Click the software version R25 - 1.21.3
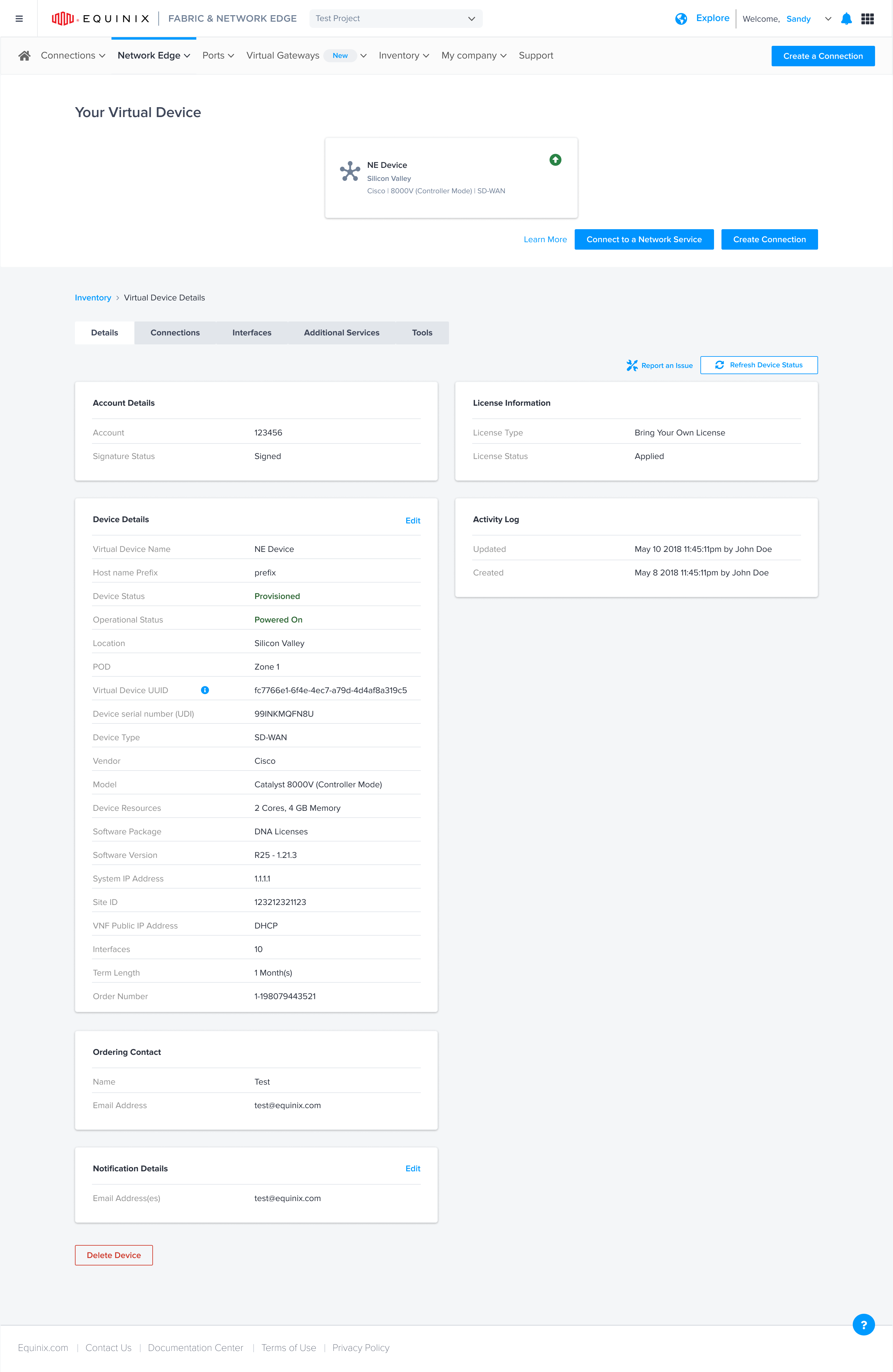This screenshot has height=1372, width=893. click(x=276, y=855)
